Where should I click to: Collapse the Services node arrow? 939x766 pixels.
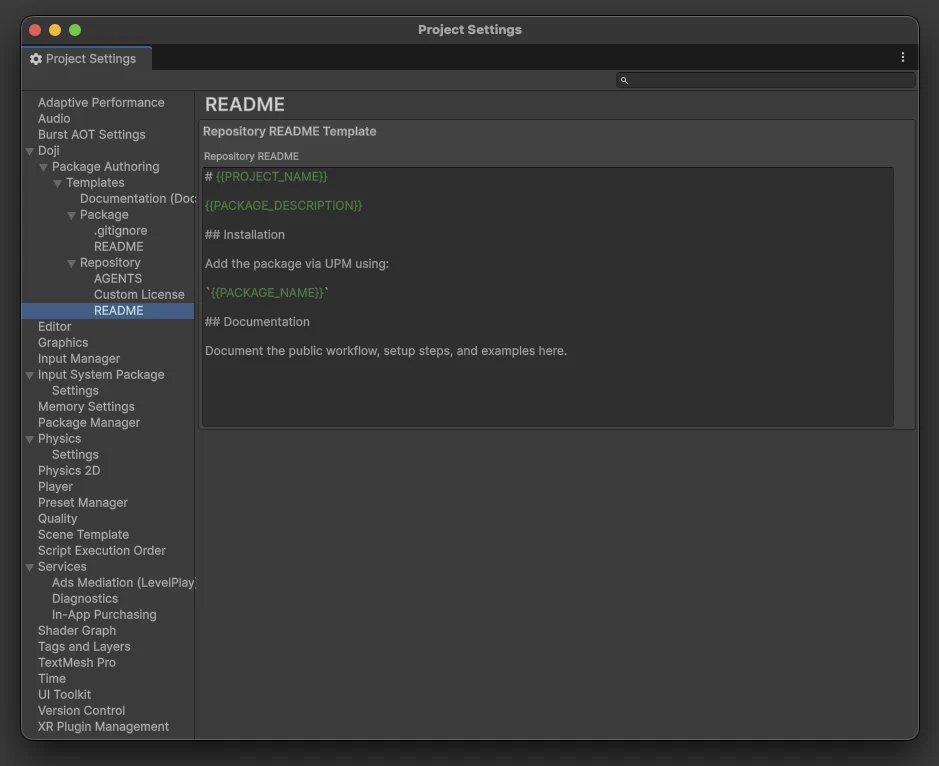(29, 567)
